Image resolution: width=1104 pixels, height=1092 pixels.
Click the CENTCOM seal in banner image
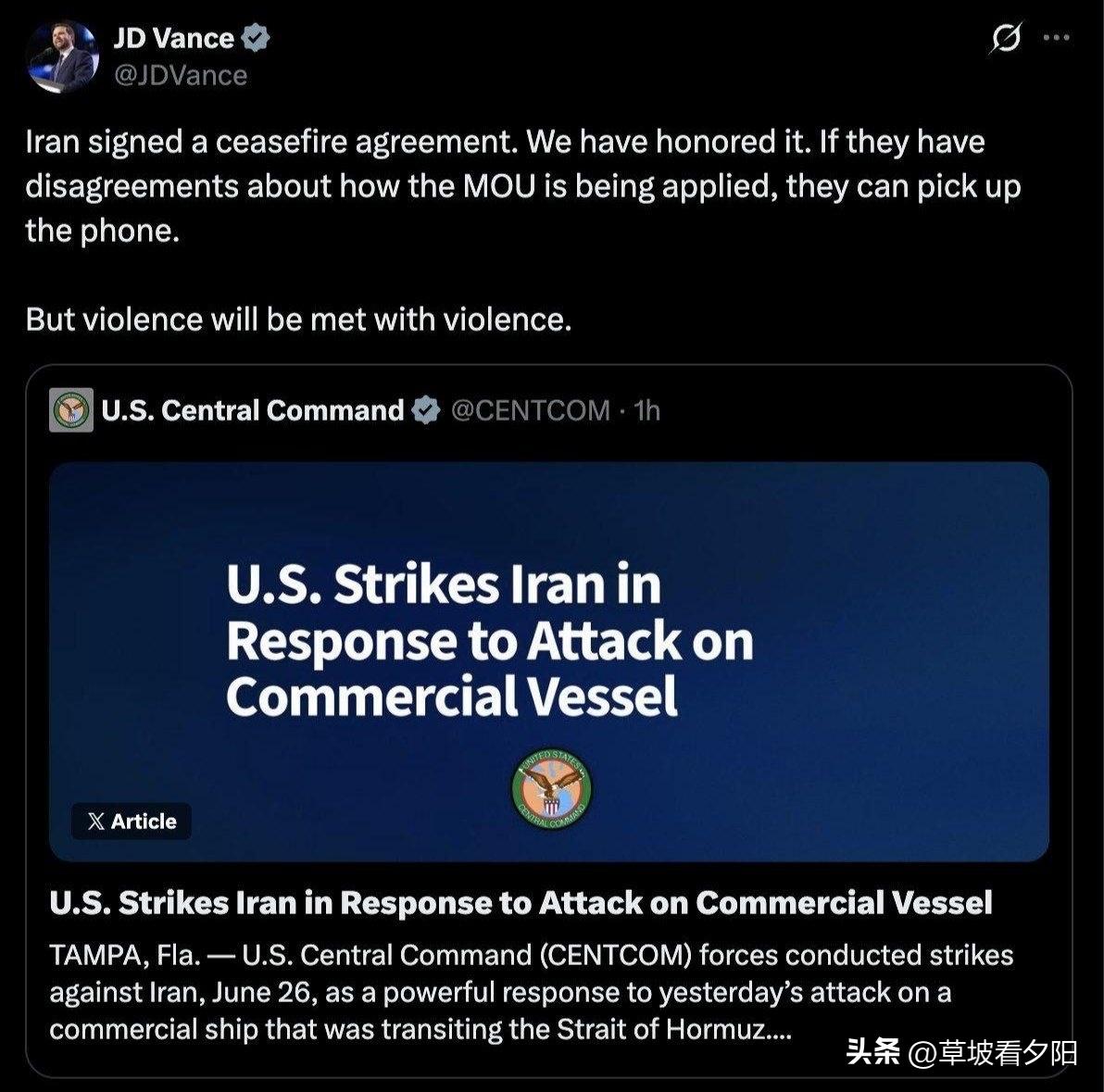551,788
